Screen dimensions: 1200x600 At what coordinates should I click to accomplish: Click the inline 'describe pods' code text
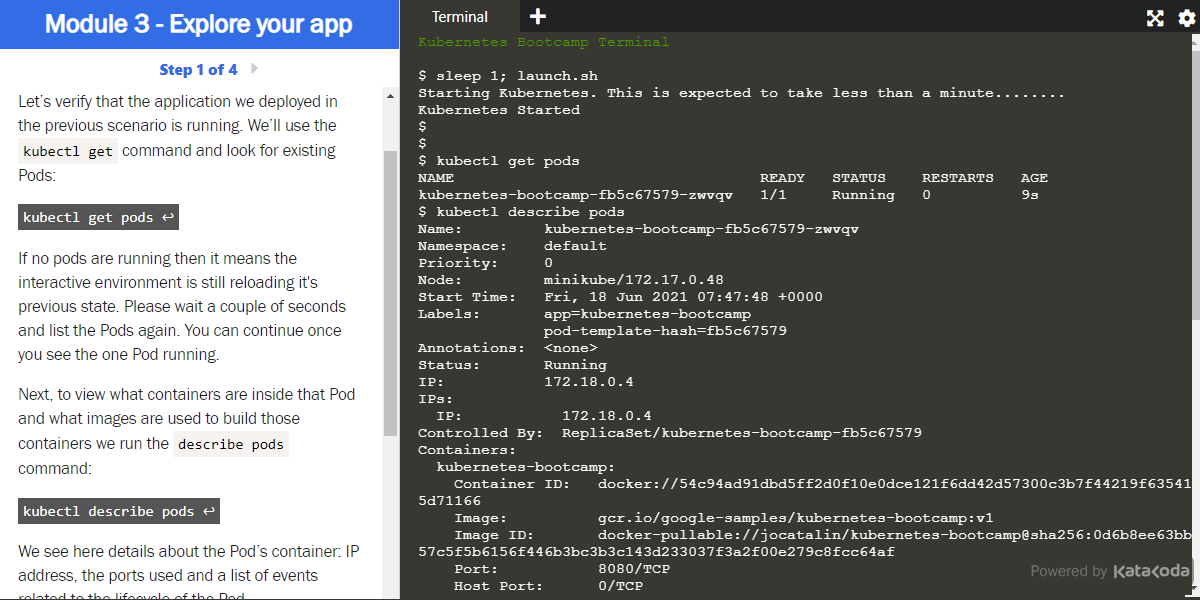tap(230, 444)
